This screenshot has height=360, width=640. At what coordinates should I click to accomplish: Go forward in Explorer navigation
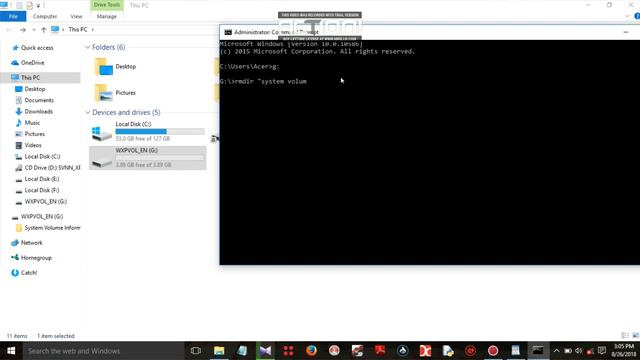click(x=23, y=30)
